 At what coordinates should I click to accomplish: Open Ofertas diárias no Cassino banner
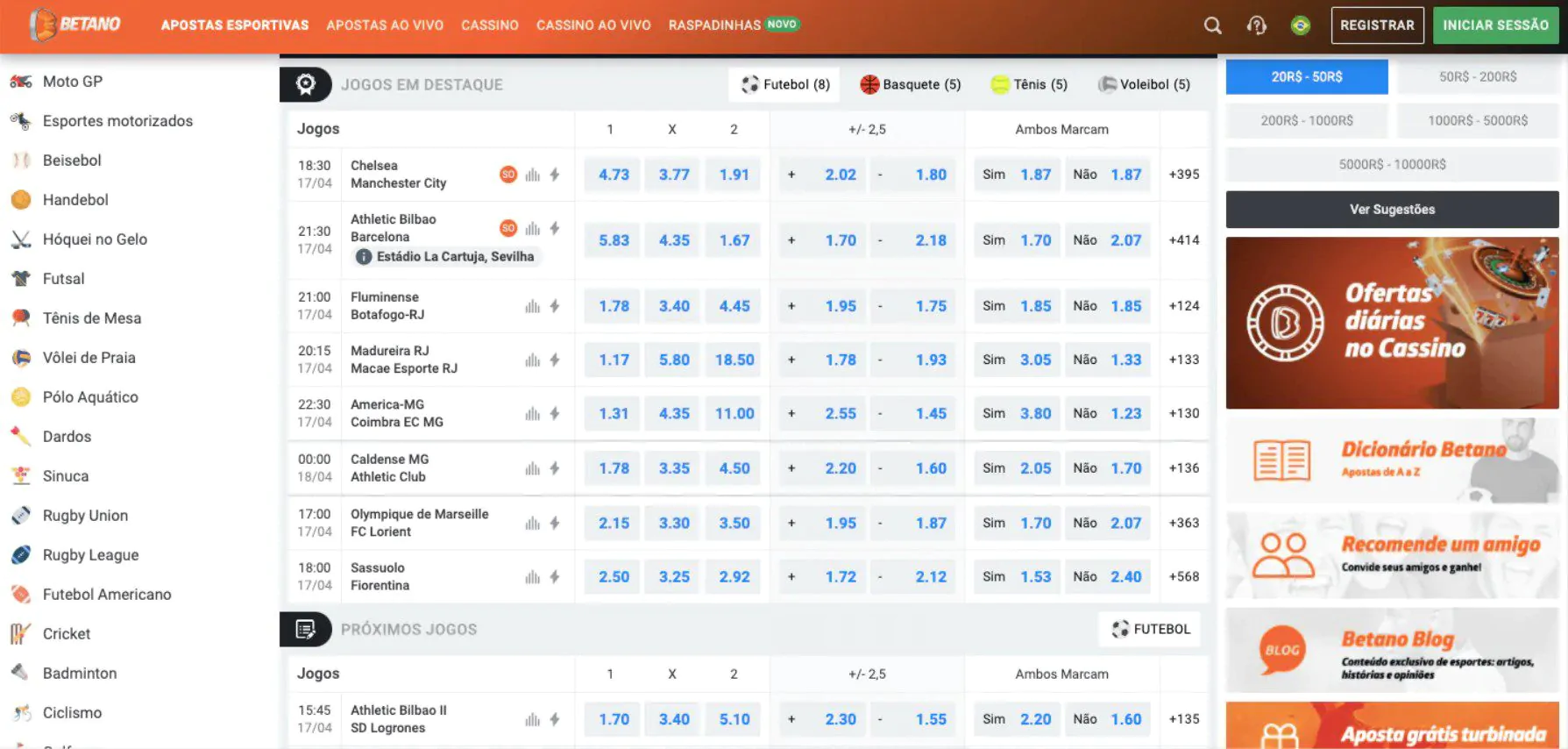(1393, 323)
